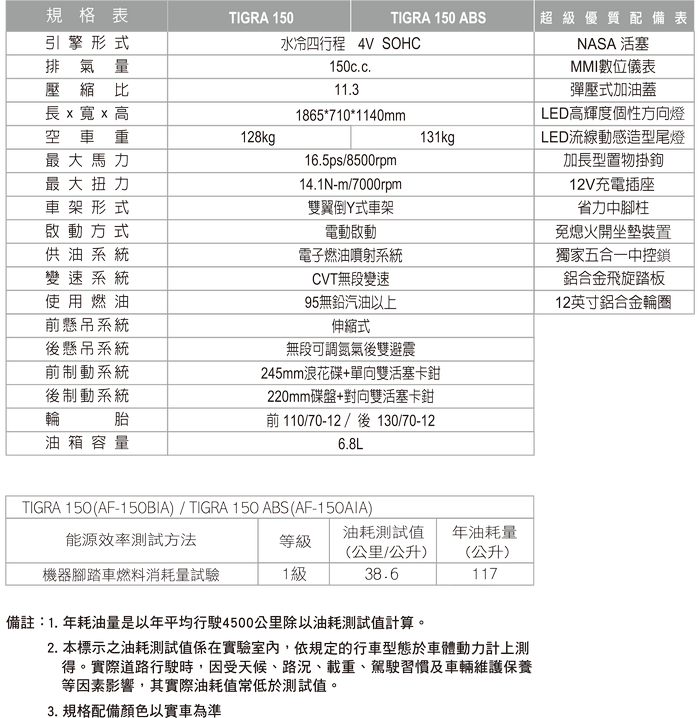Click the LED流線動感造型尾燈 item

pos(613,137)
